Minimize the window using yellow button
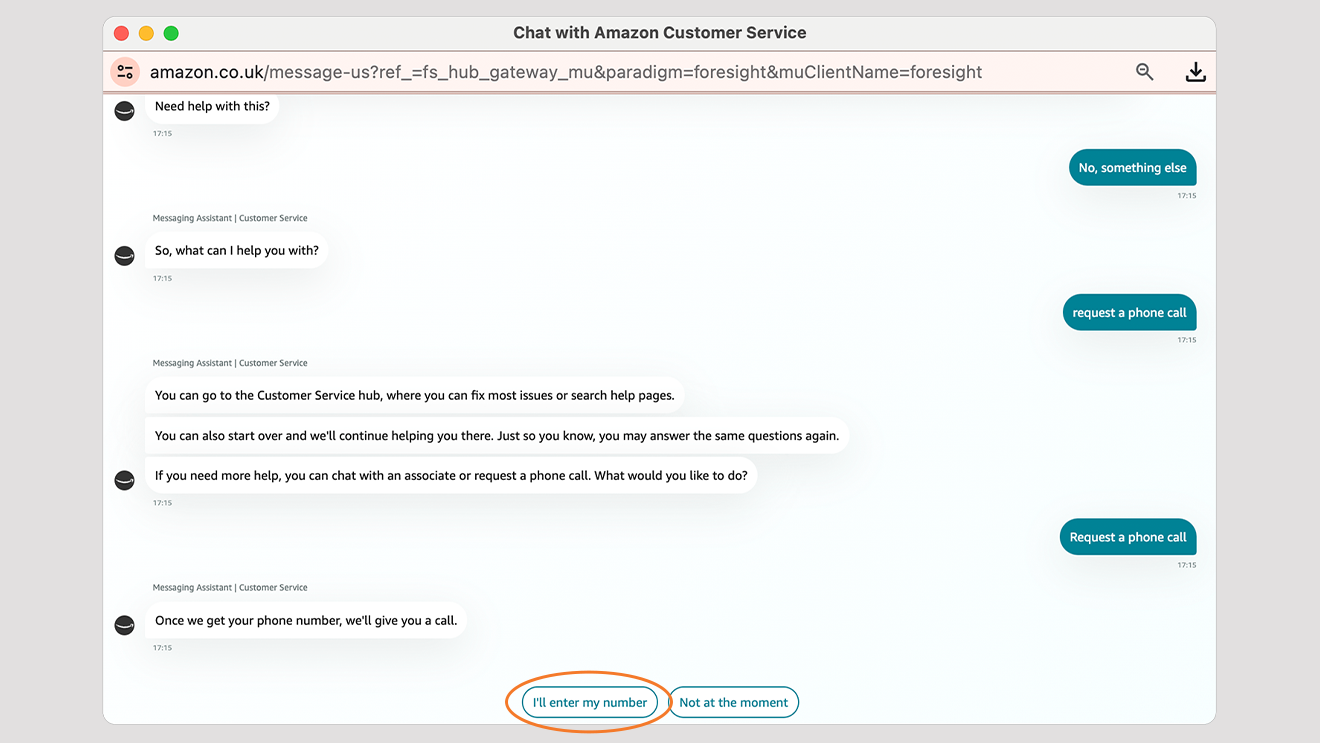The image size is (1320, 743). tap(146, 33)
